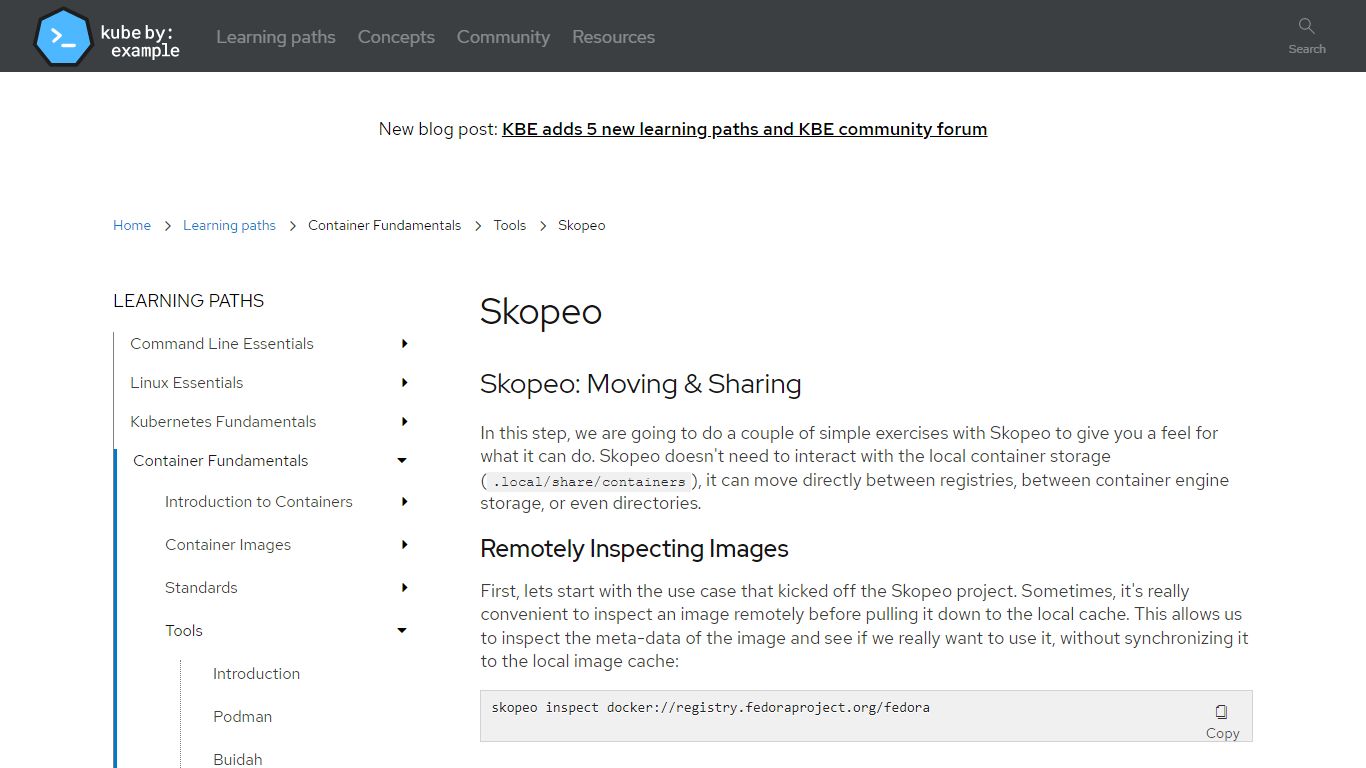Expand Introduction to Containers arrow
Viewport: 1366px width, 768px height.
click(404, 502)
